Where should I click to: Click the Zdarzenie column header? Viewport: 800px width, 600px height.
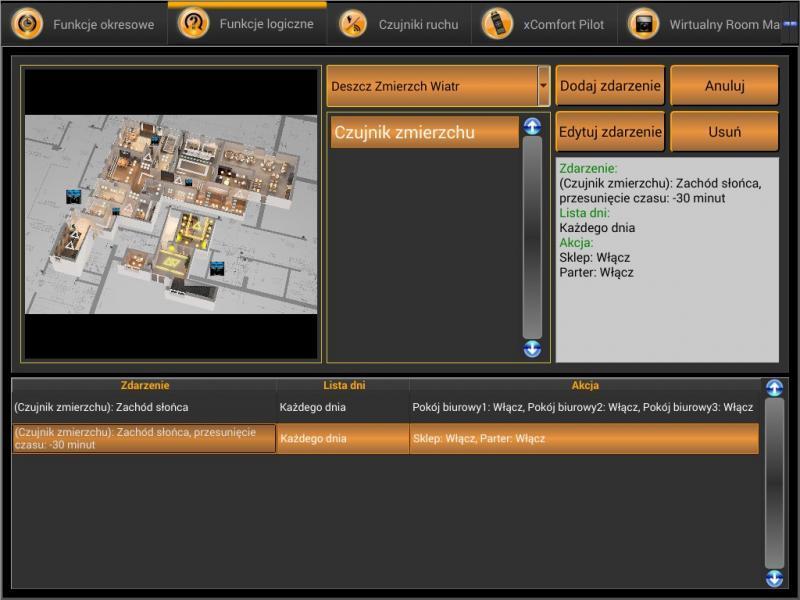144,385
